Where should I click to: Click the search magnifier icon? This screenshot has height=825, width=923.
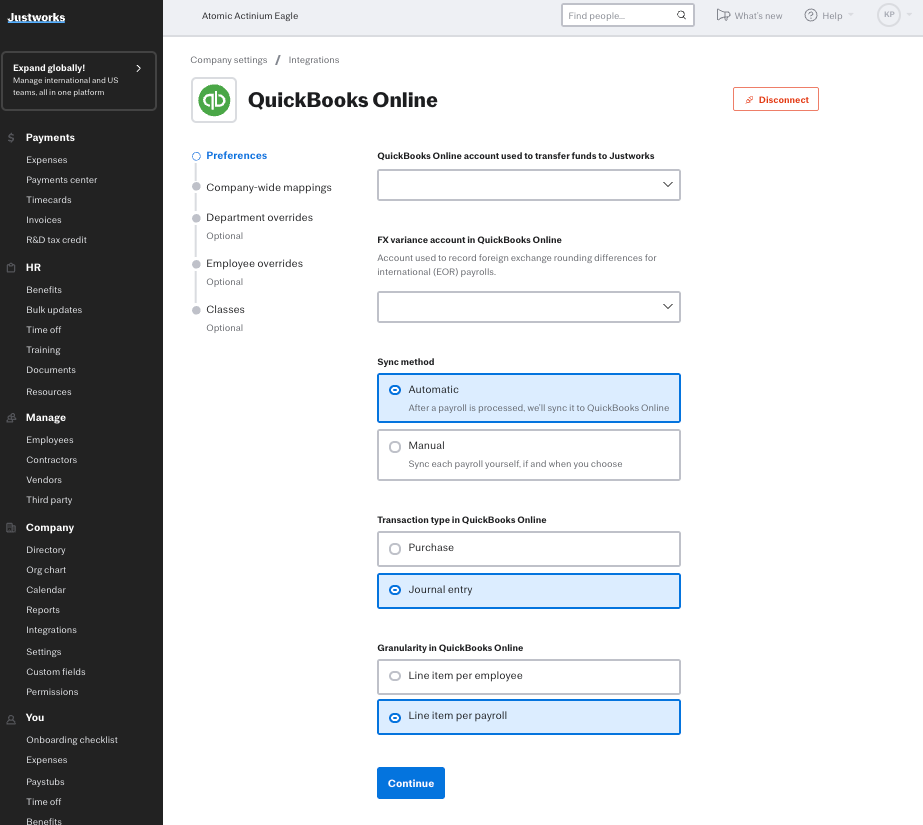point(681,16)
